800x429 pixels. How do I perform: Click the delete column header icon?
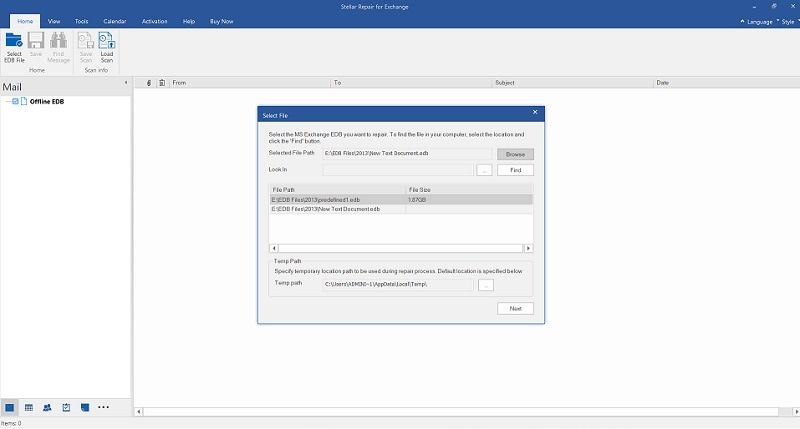click(162, 83)
